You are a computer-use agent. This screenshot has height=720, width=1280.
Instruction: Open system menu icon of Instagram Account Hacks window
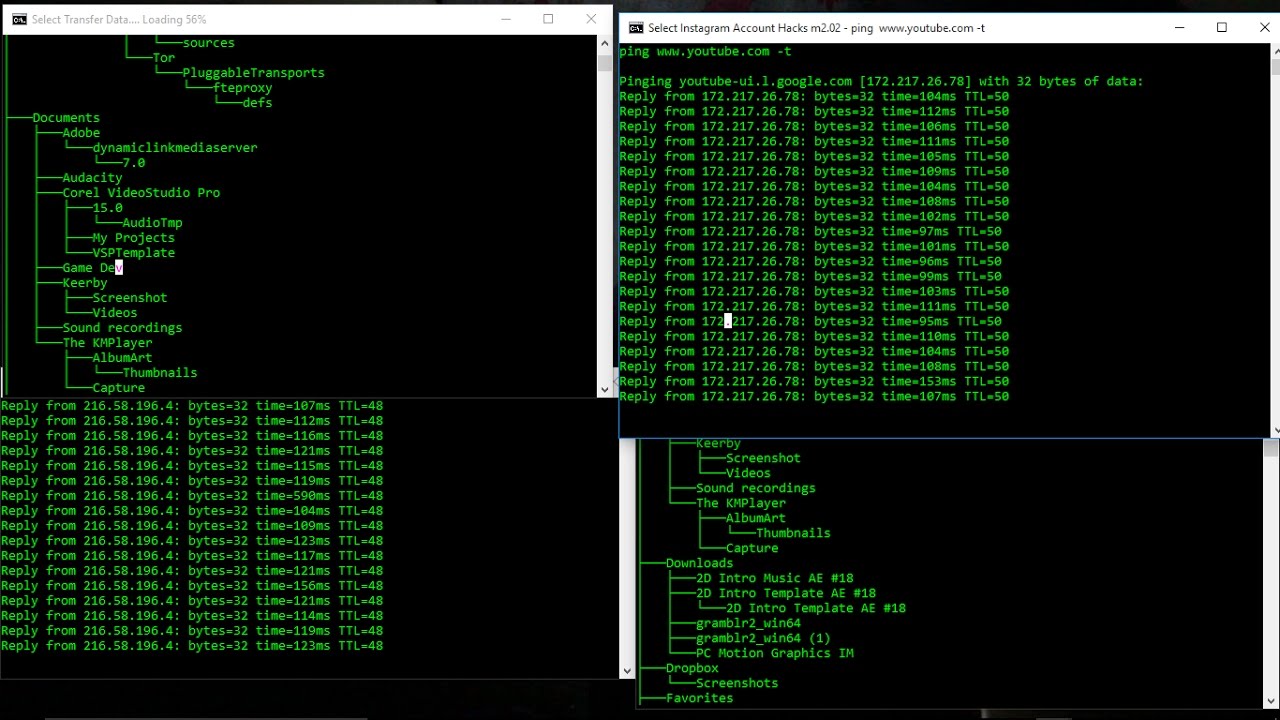coord(635,28)
